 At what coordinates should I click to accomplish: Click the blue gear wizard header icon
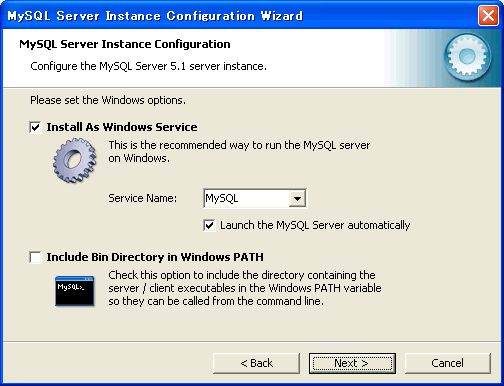click(467, 57)
